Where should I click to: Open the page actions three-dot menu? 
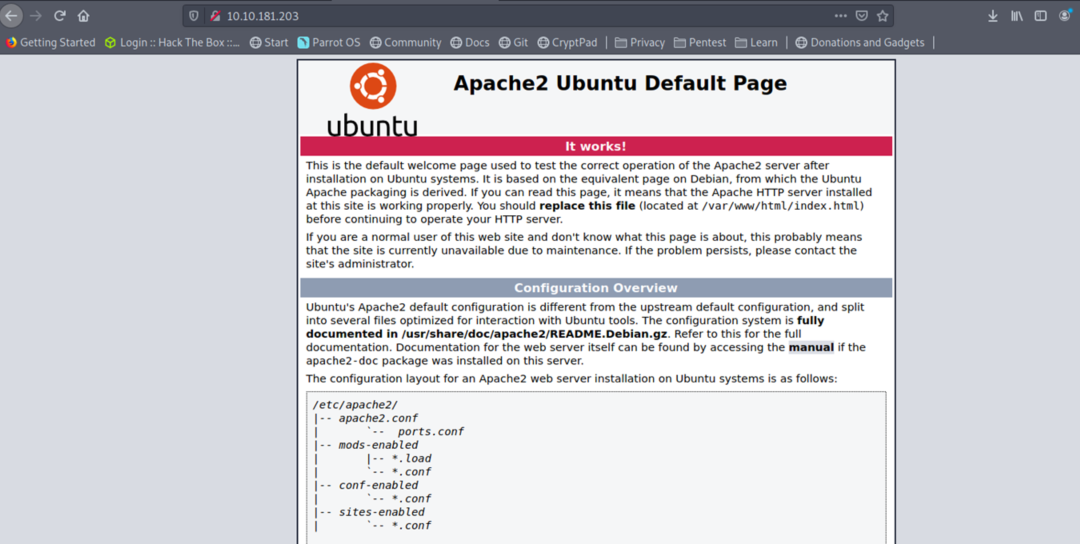click(x=840, y=15)
